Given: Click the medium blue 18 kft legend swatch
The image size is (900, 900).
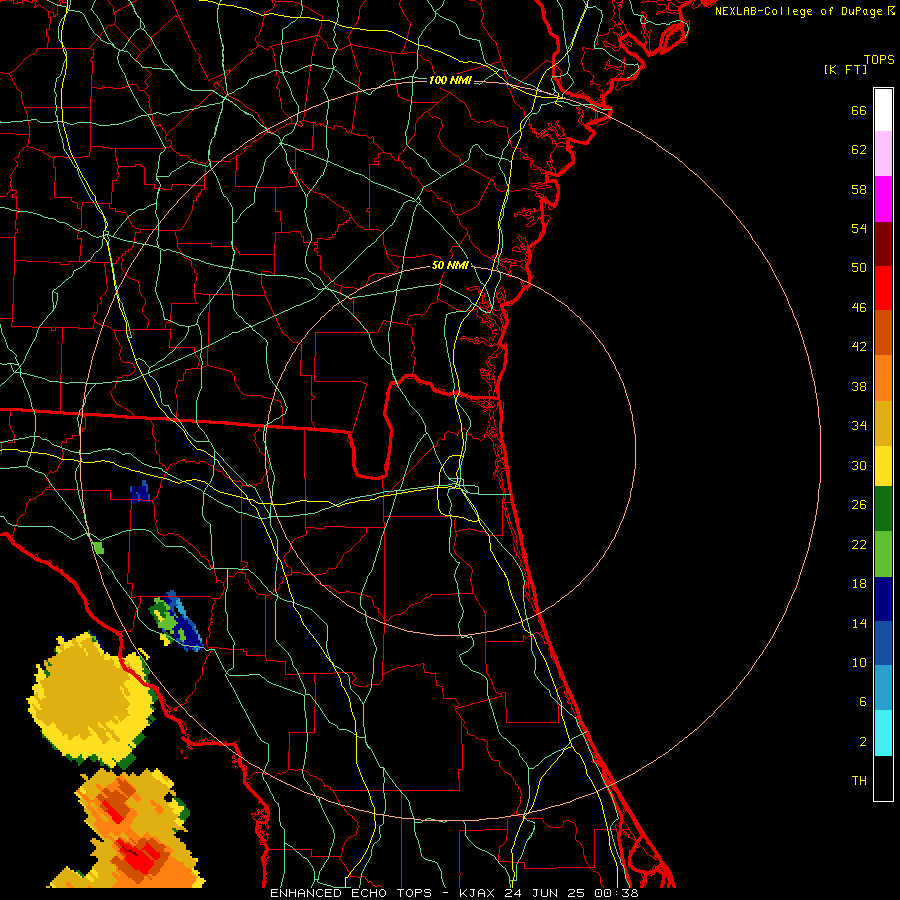Looking at the screenshot, I should tap(883, 643).
